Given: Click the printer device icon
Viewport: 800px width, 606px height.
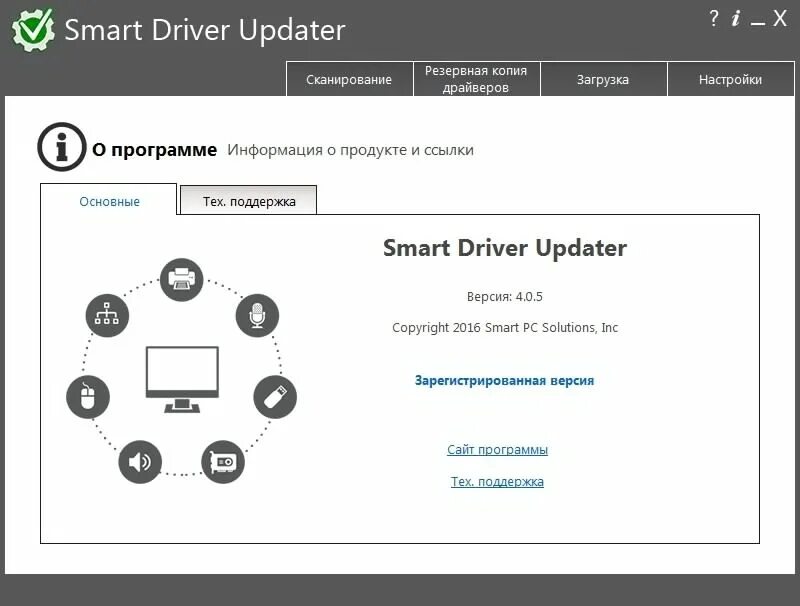Looking at the screenshot, I should click(x=182, y=280).
